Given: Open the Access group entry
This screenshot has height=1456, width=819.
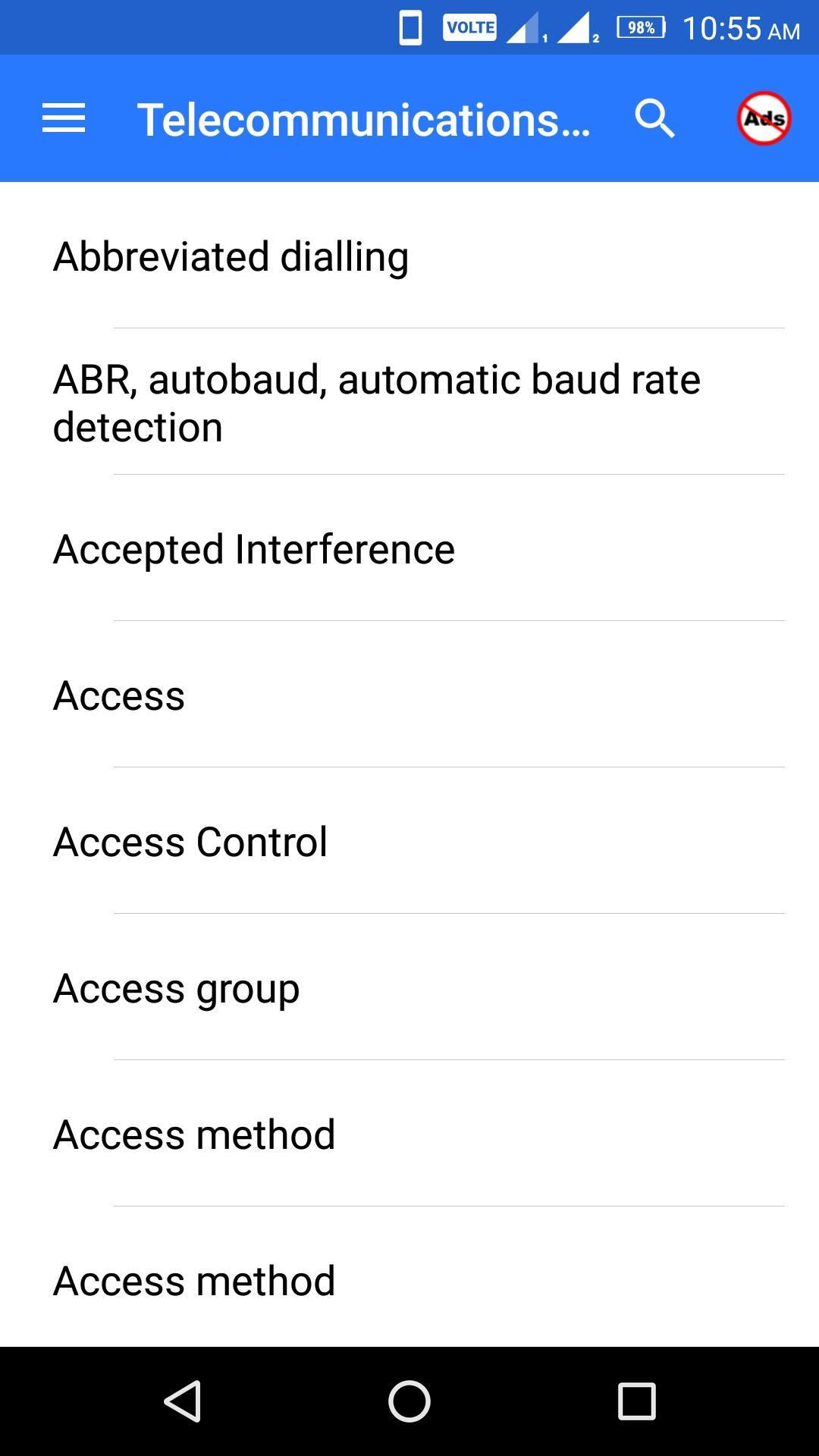Looking at the screenshot, I should [409, 987].
